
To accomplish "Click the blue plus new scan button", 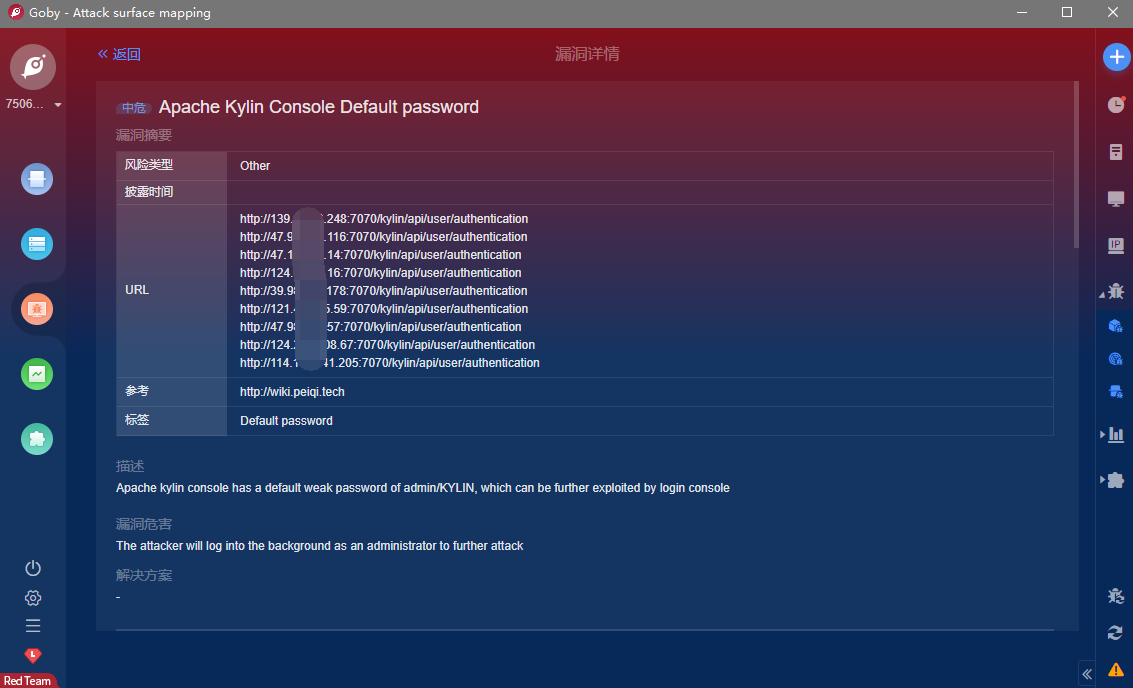I will (1116, 57).
